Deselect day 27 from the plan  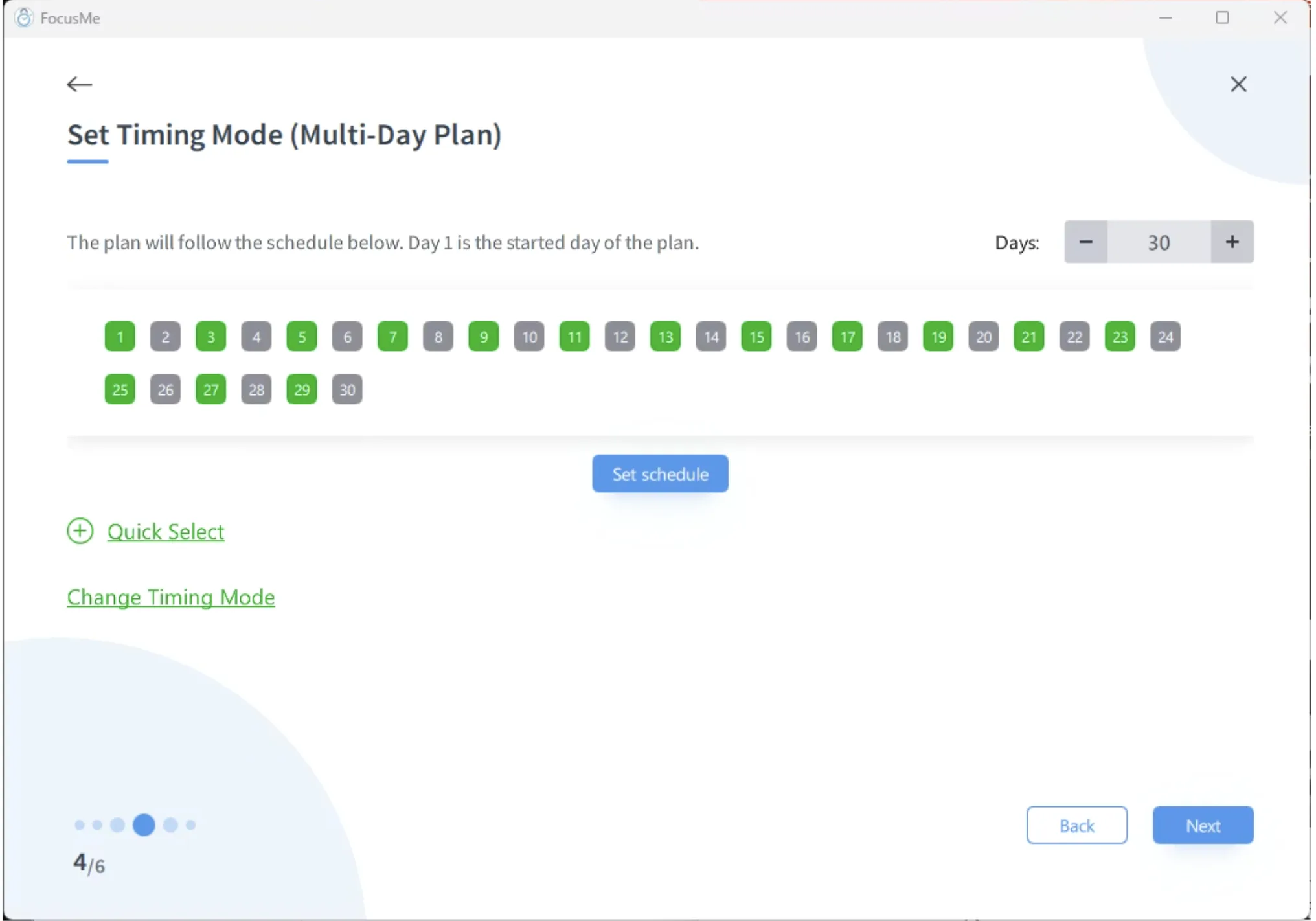210,389
